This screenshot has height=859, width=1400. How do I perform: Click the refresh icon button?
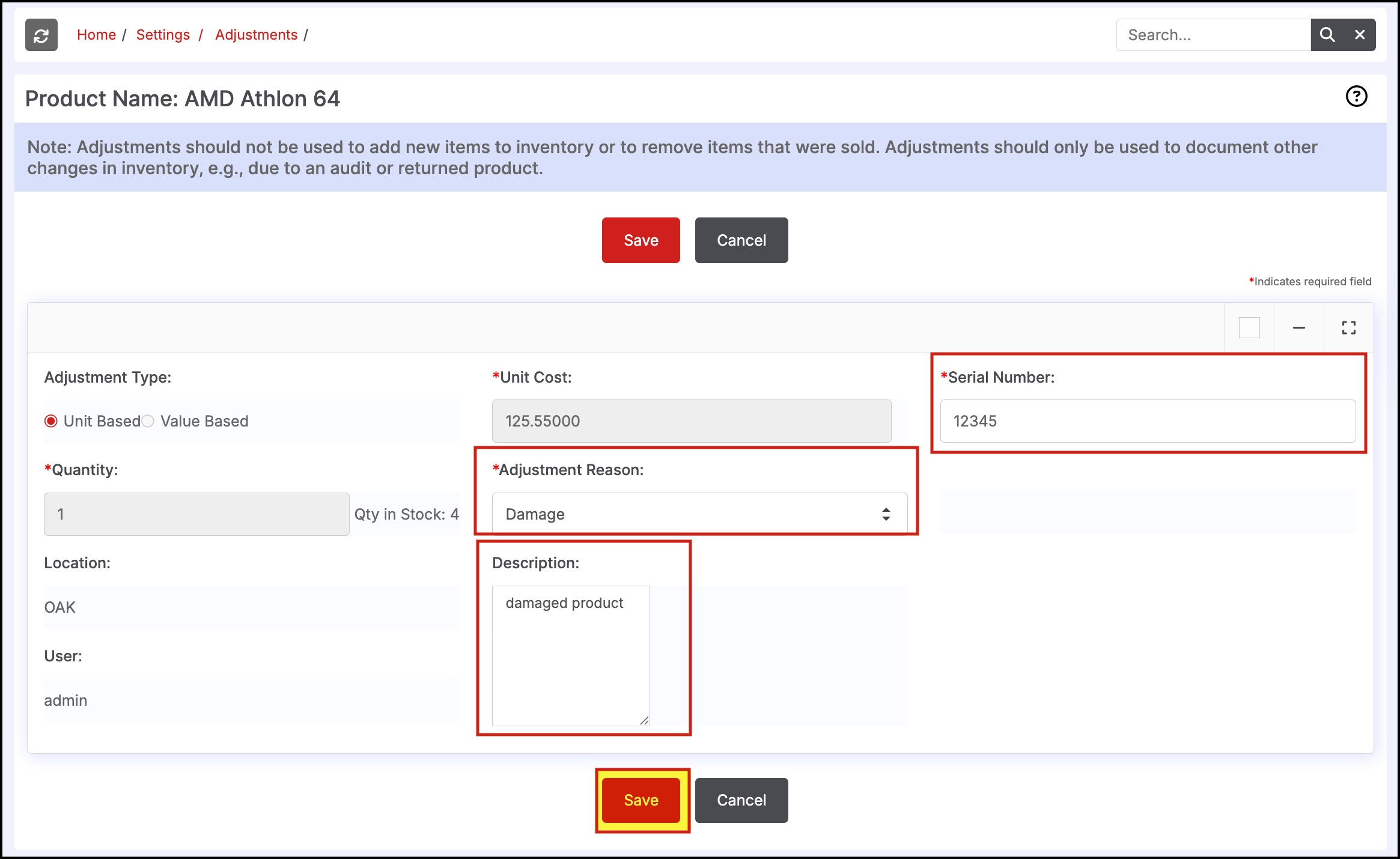41,35
